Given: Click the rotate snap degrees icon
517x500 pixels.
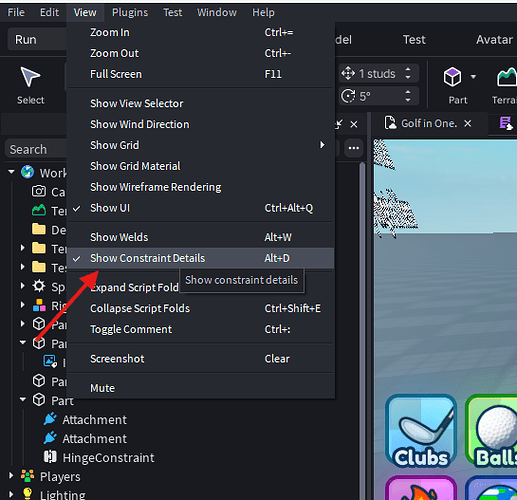Looking at the screenshot, I should click(348, 96).
